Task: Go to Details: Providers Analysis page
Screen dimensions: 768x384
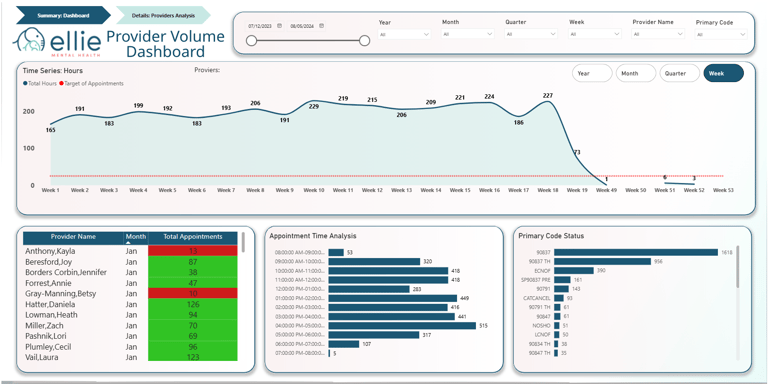Action: click(x=163, y=15)
